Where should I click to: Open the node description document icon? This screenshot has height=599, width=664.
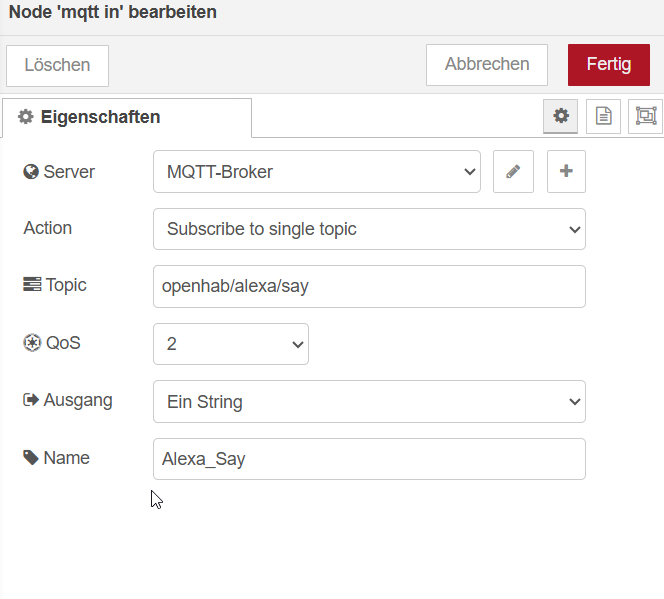(604, 116)
